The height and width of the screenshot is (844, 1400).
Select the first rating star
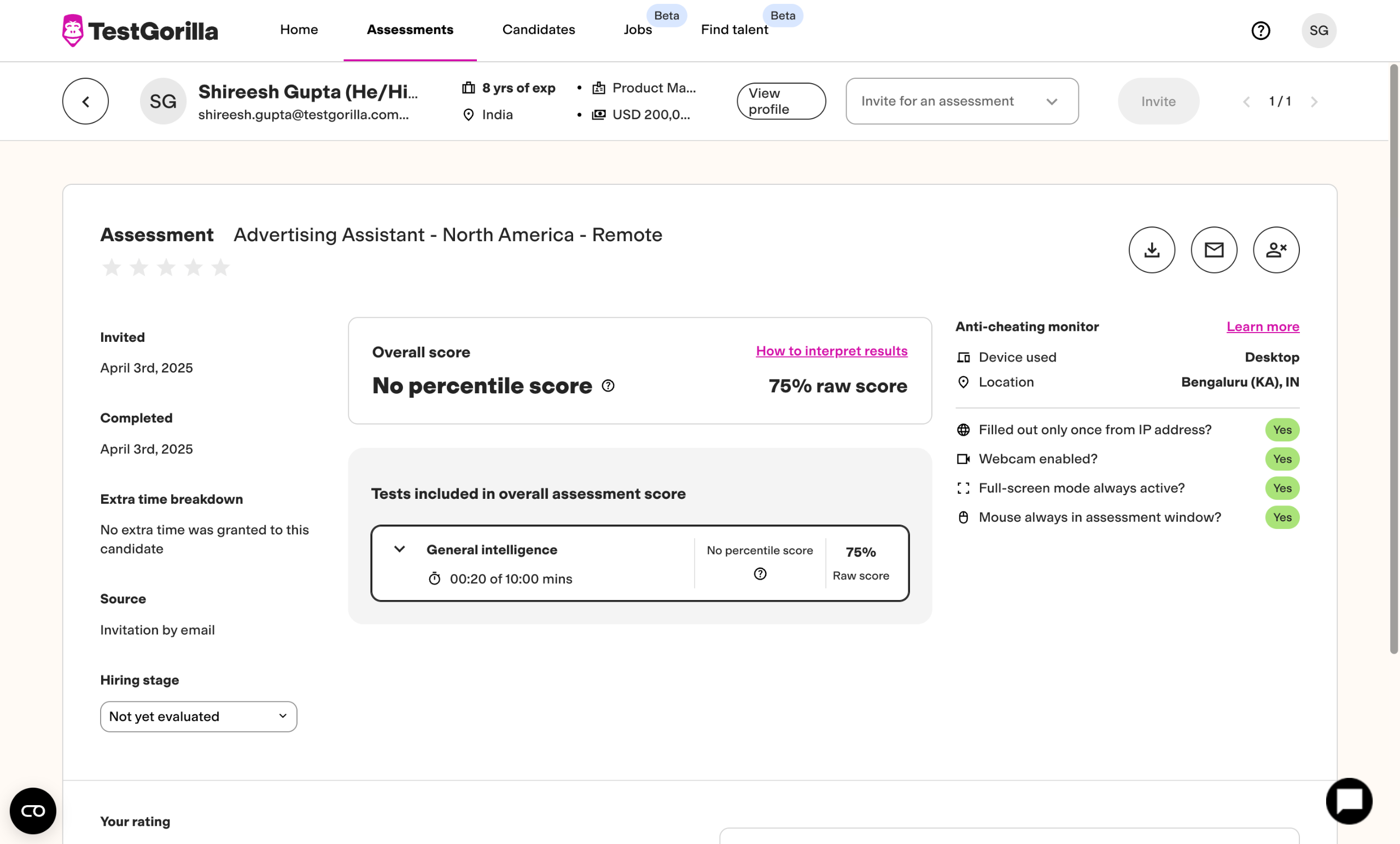(112, 267)
